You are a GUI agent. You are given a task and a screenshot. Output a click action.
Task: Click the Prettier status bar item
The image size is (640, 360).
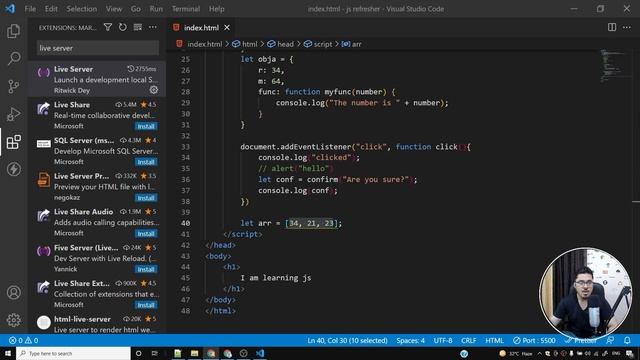581,340
